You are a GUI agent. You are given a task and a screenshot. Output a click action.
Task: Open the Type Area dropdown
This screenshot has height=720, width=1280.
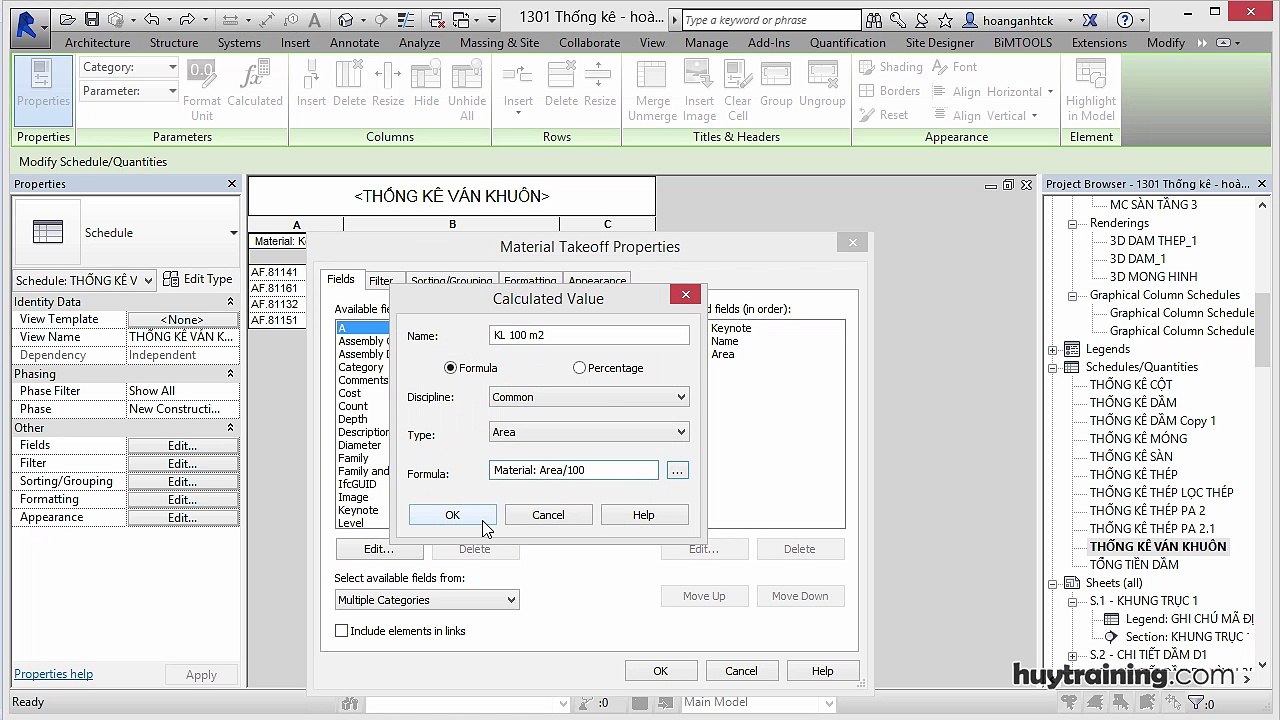point(589,432)
